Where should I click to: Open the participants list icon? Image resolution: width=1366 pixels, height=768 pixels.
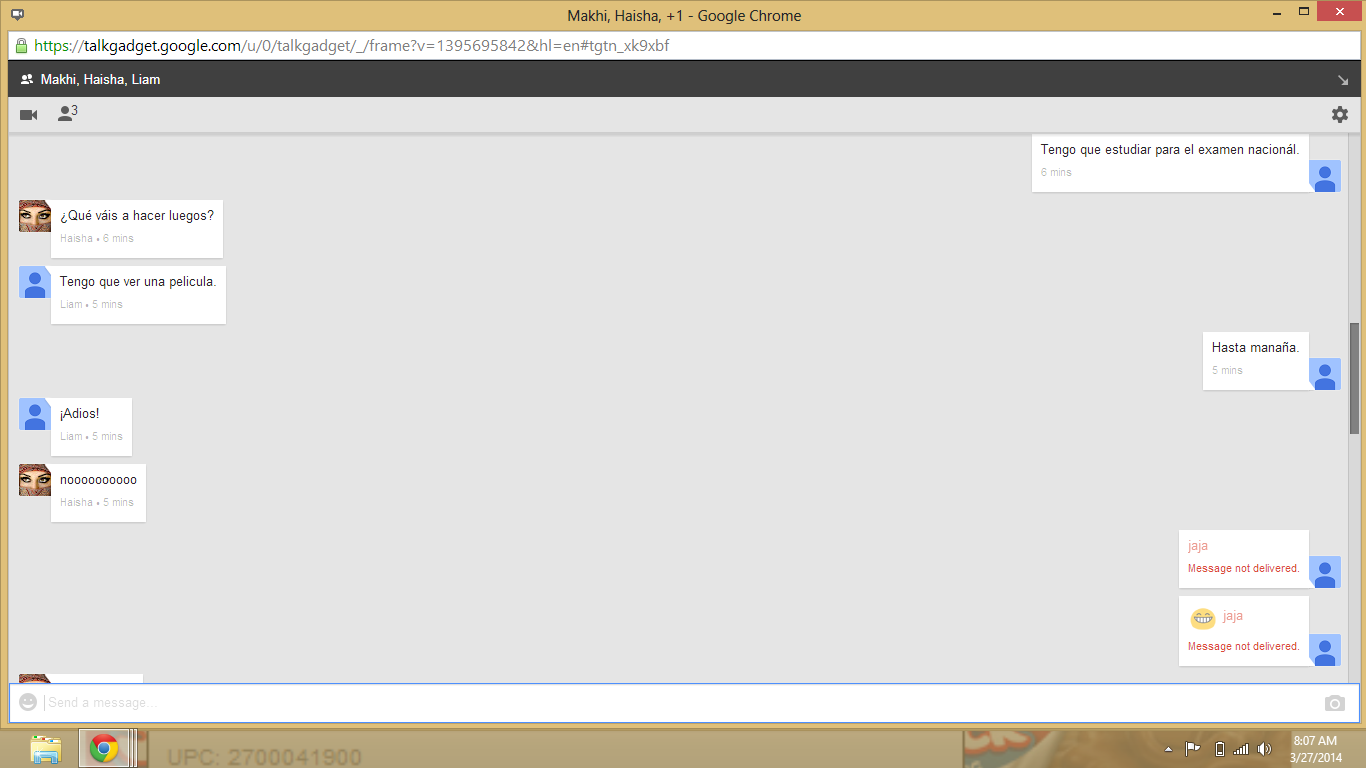coord(66,114)
